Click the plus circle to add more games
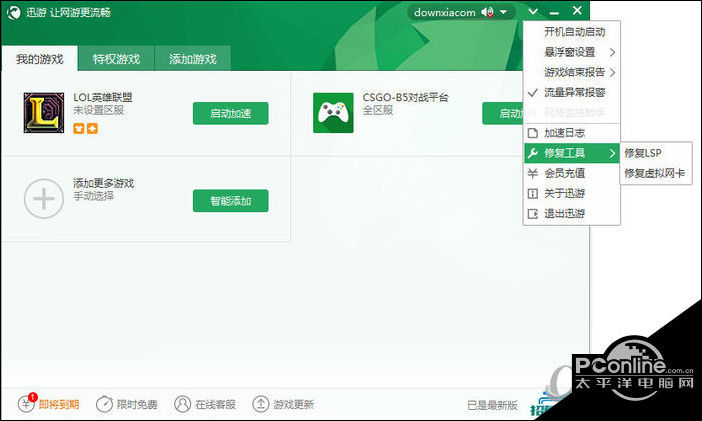Image resolution: width=702 pixels, height=421 pixels. click(44, 199)
